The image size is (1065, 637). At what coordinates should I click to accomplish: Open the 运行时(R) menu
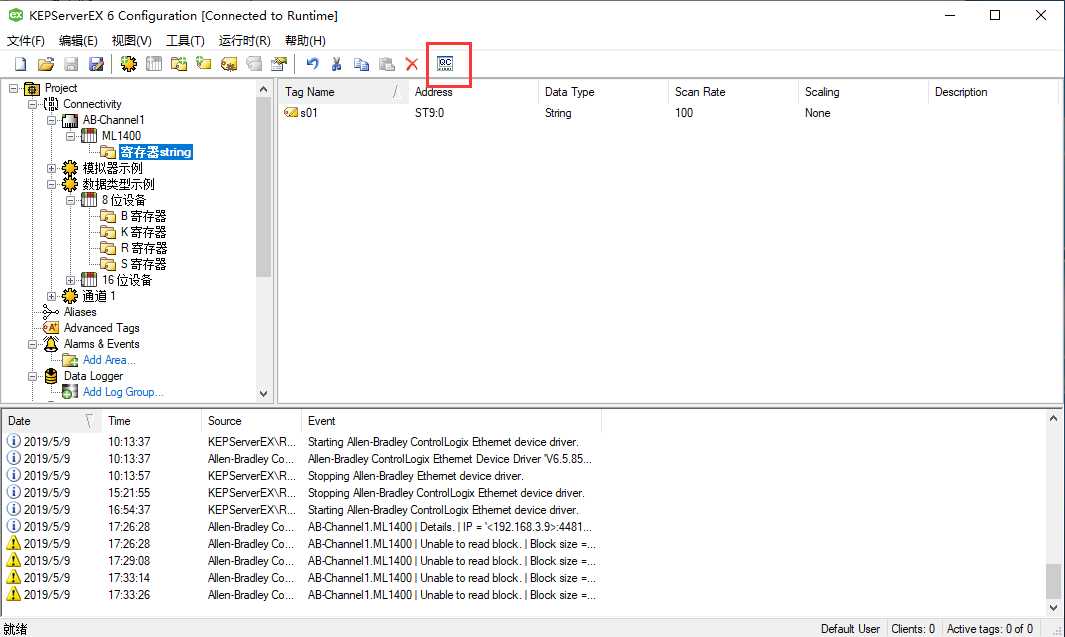245,41
